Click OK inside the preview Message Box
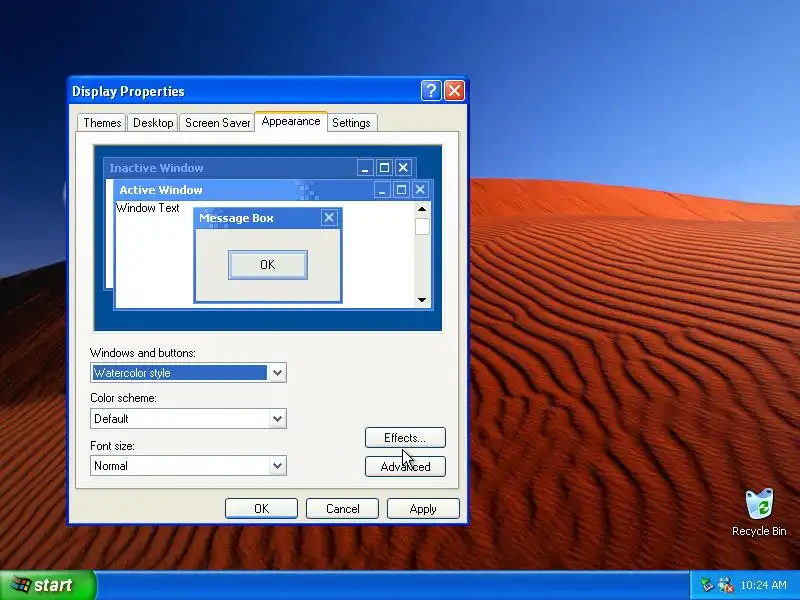 coord(268,265)
